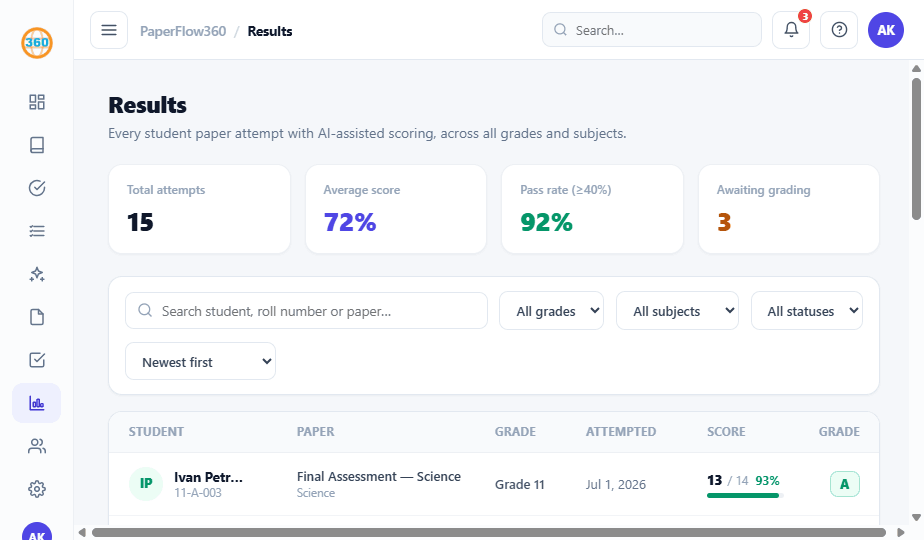
Task: Open the AK profile avatar in header
Action: 886,30
